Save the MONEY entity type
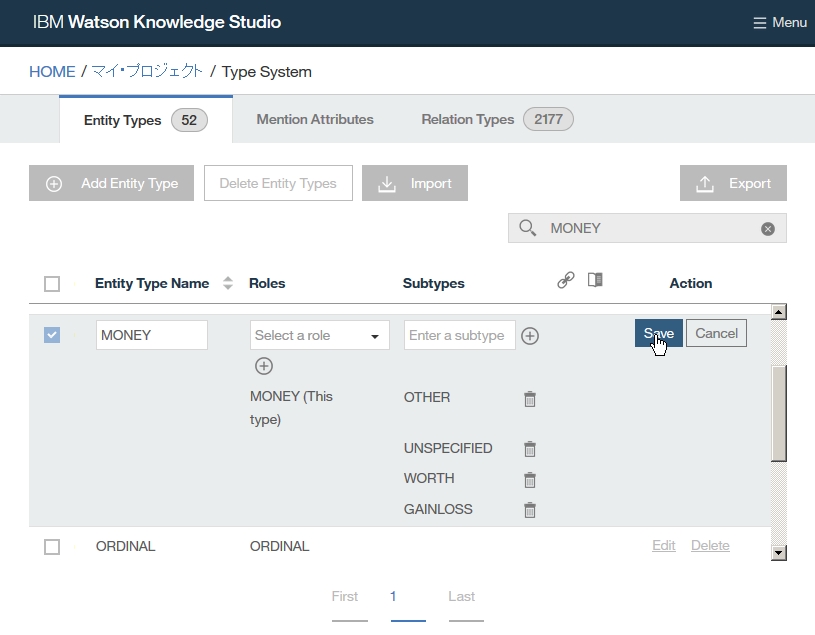 tap(658, 334)
